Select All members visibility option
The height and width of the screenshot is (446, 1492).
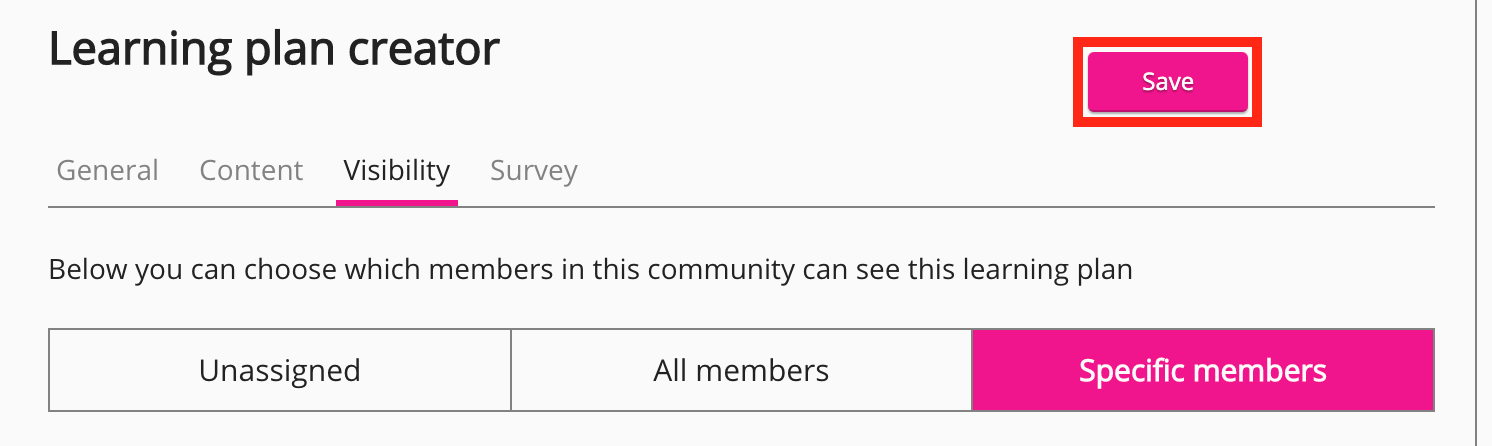pyautogui.click(x=741, y=370)
